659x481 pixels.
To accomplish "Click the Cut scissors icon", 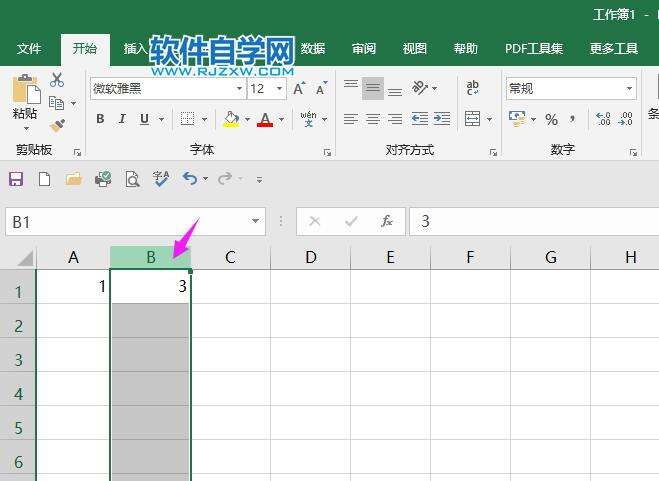I will pyautogui.click(x=57, y=80).
